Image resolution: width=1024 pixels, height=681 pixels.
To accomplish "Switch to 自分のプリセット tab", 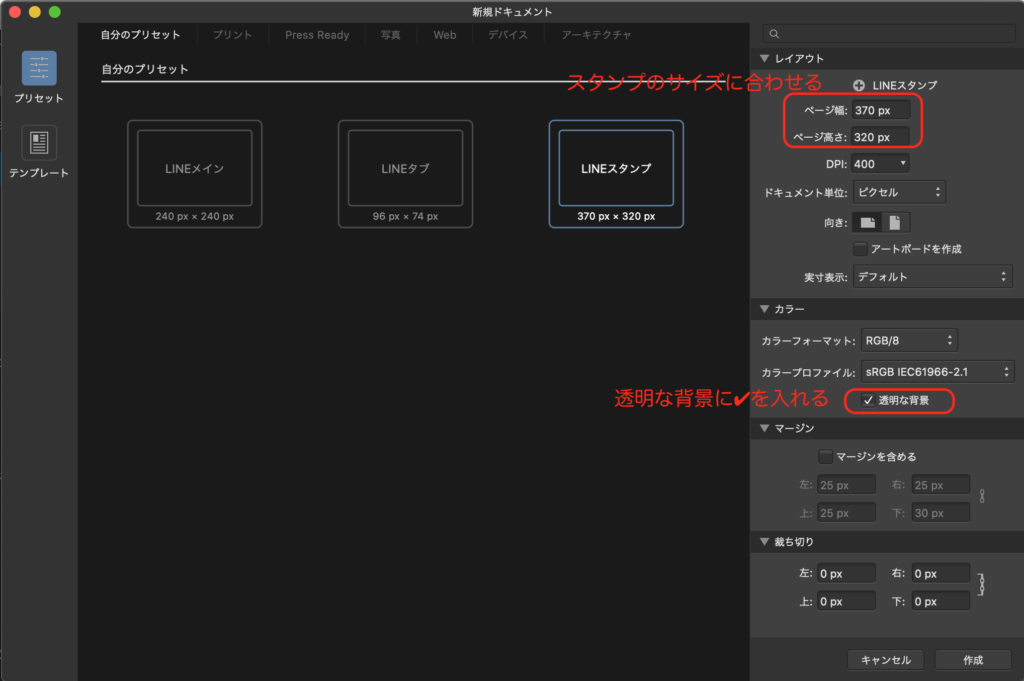I will (140, 35).
